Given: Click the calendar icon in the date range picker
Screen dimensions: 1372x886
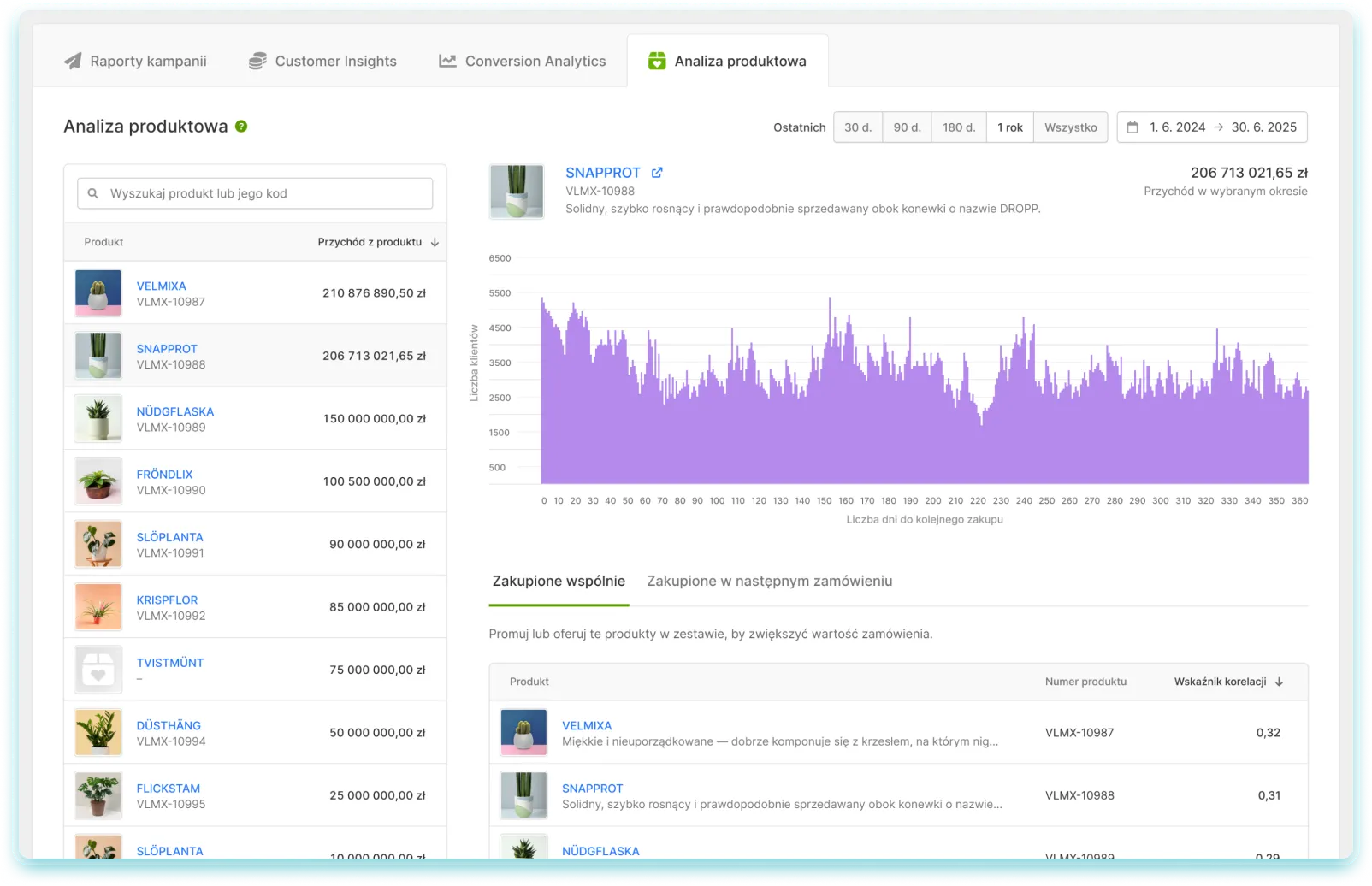Looking at the screenshot, I should pyautogui.click(x=1131, y=127).
